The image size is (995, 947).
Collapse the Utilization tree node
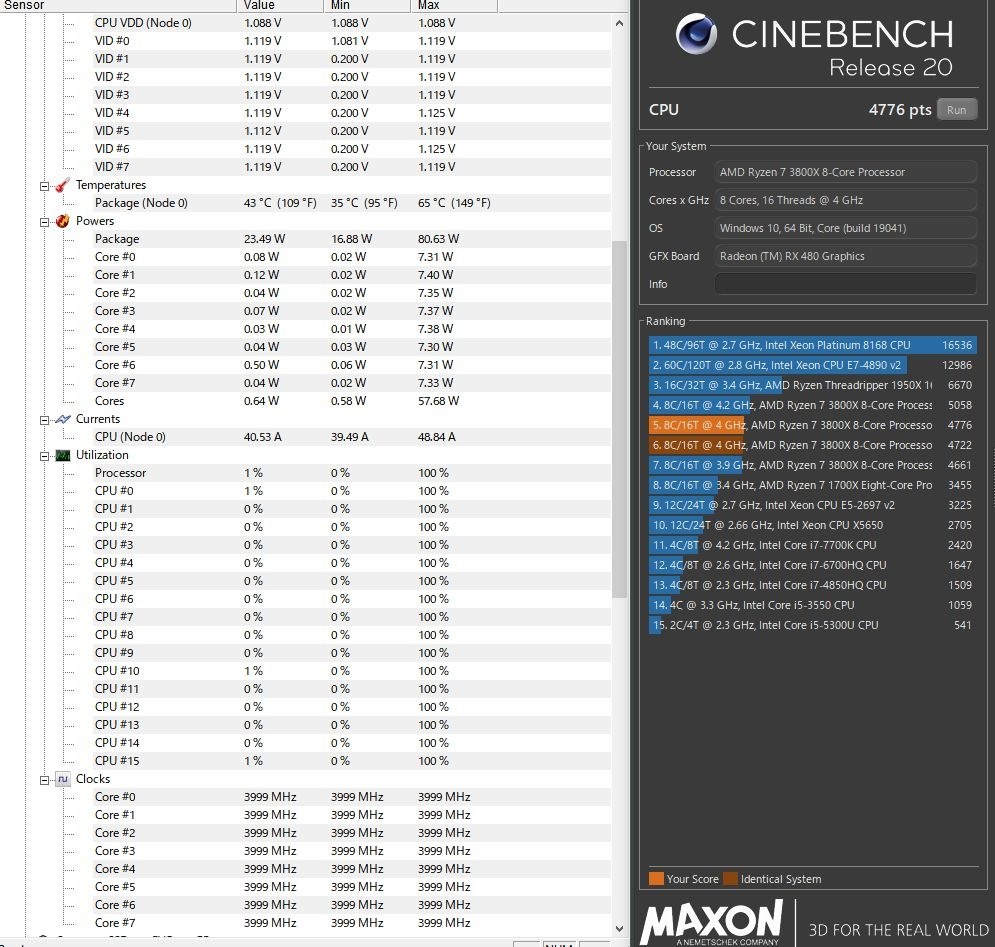click(44, 456)
